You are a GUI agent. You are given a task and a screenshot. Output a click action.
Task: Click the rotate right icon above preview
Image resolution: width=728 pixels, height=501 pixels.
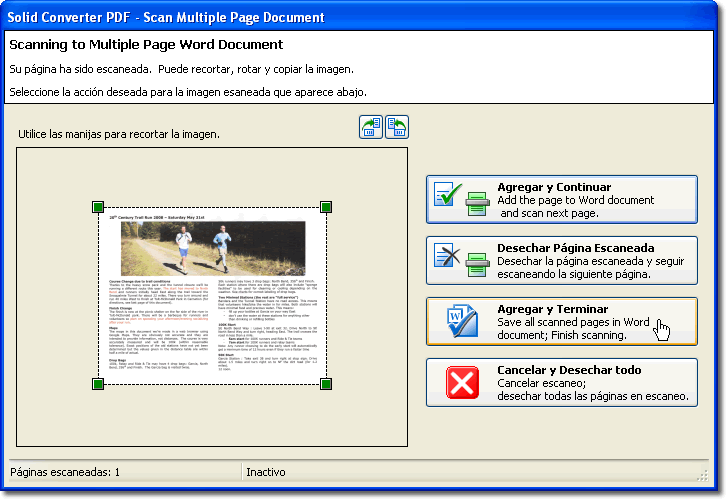[397, 127]
